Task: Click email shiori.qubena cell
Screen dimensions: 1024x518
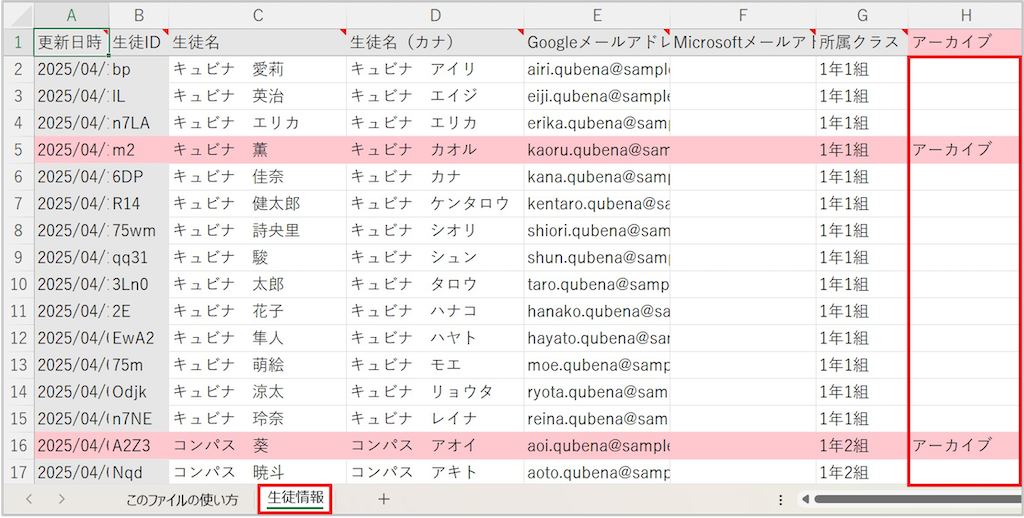Action: click(x=597, y=231)
